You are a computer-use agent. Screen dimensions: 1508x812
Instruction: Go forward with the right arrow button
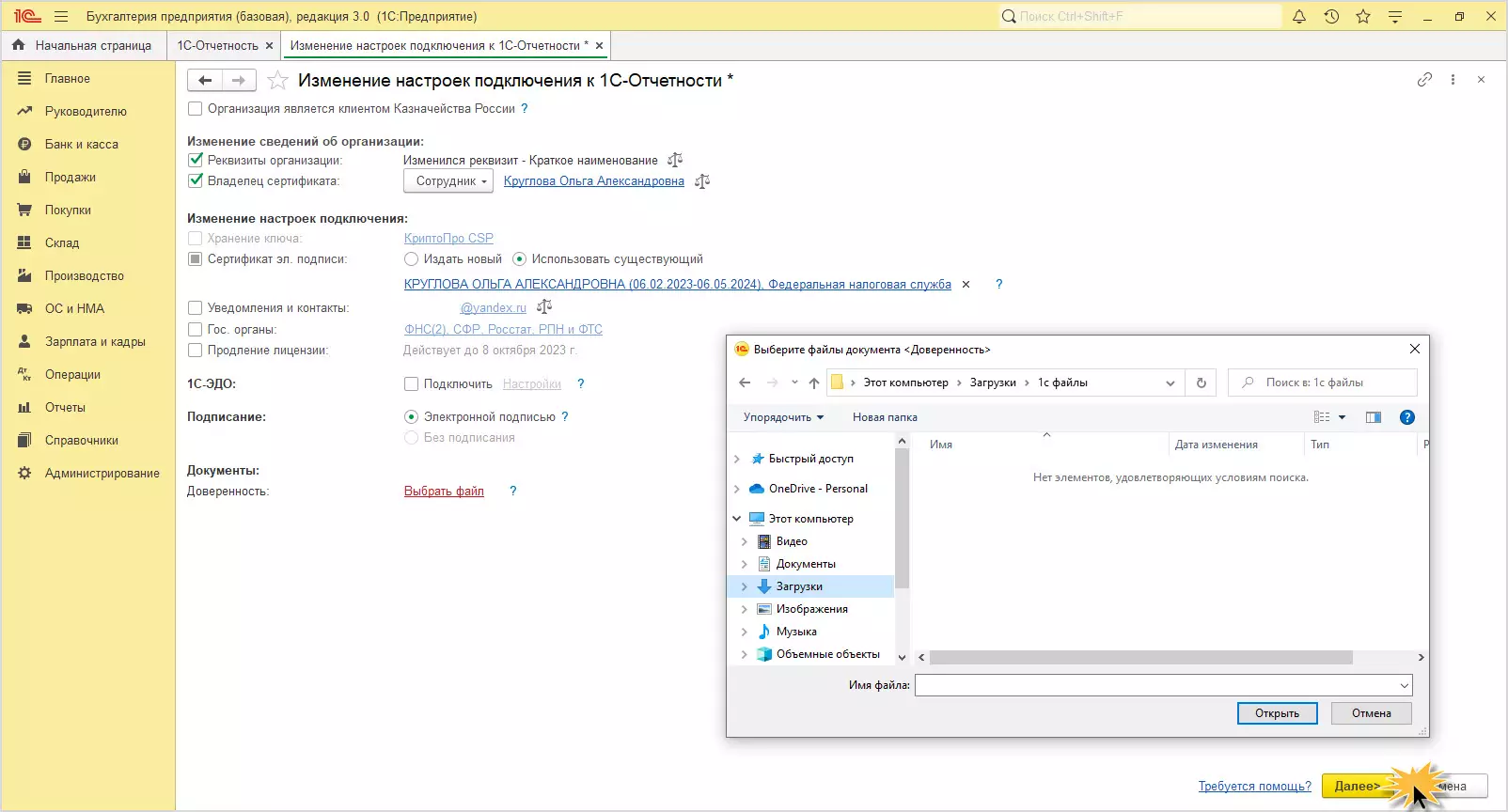point(239,81)
